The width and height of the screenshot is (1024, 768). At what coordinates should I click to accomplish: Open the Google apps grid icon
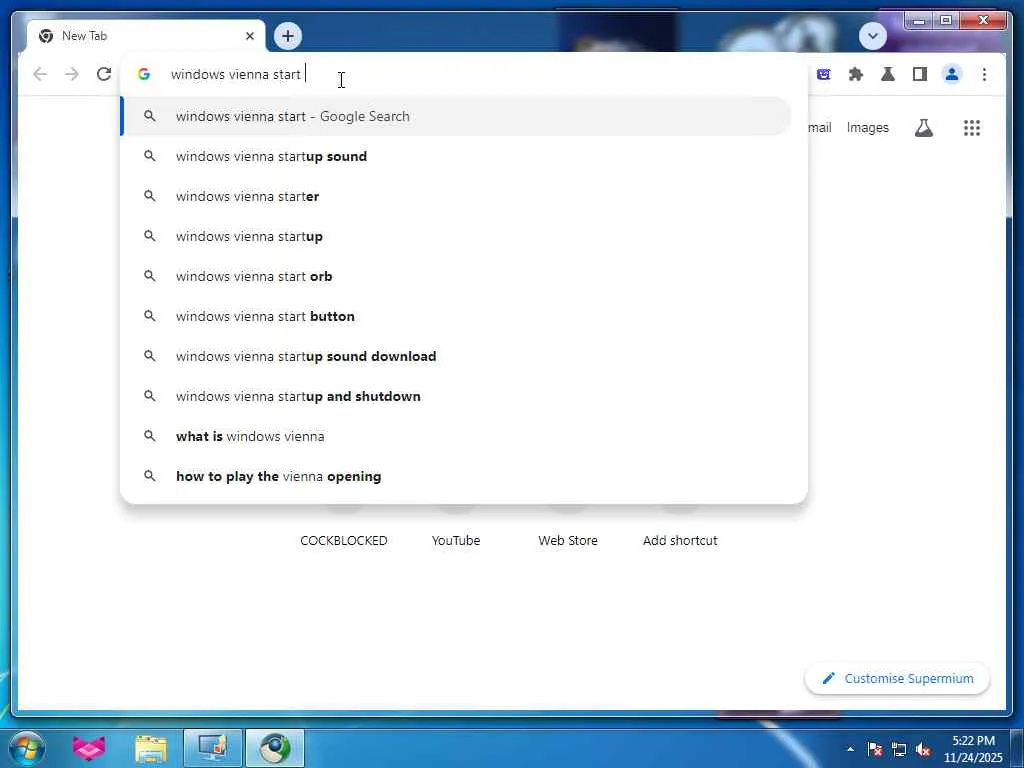[x=972, y=128]
